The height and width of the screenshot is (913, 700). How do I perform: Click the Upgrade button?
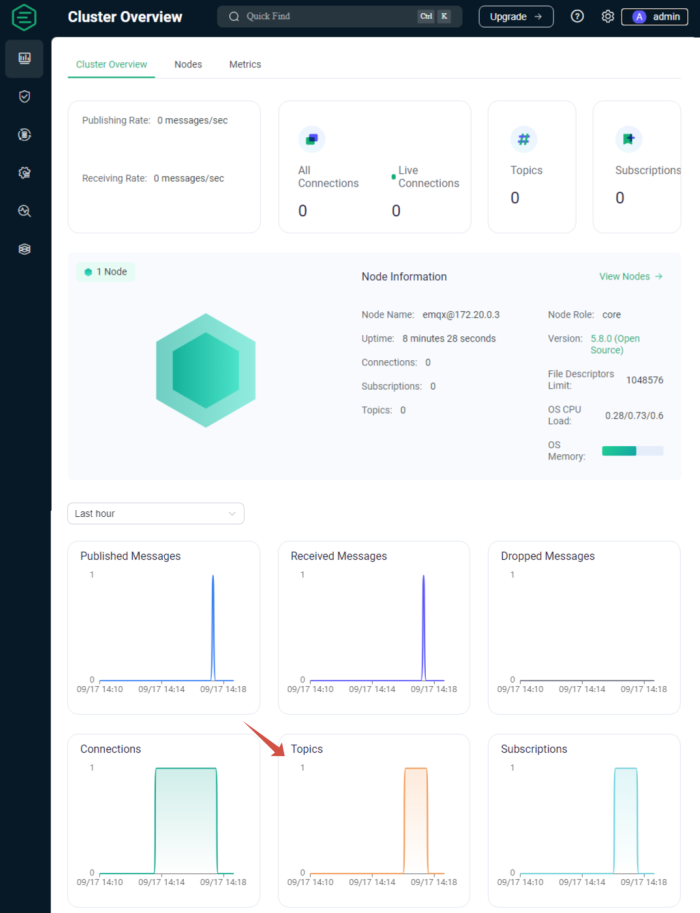(x=515, y=17)
